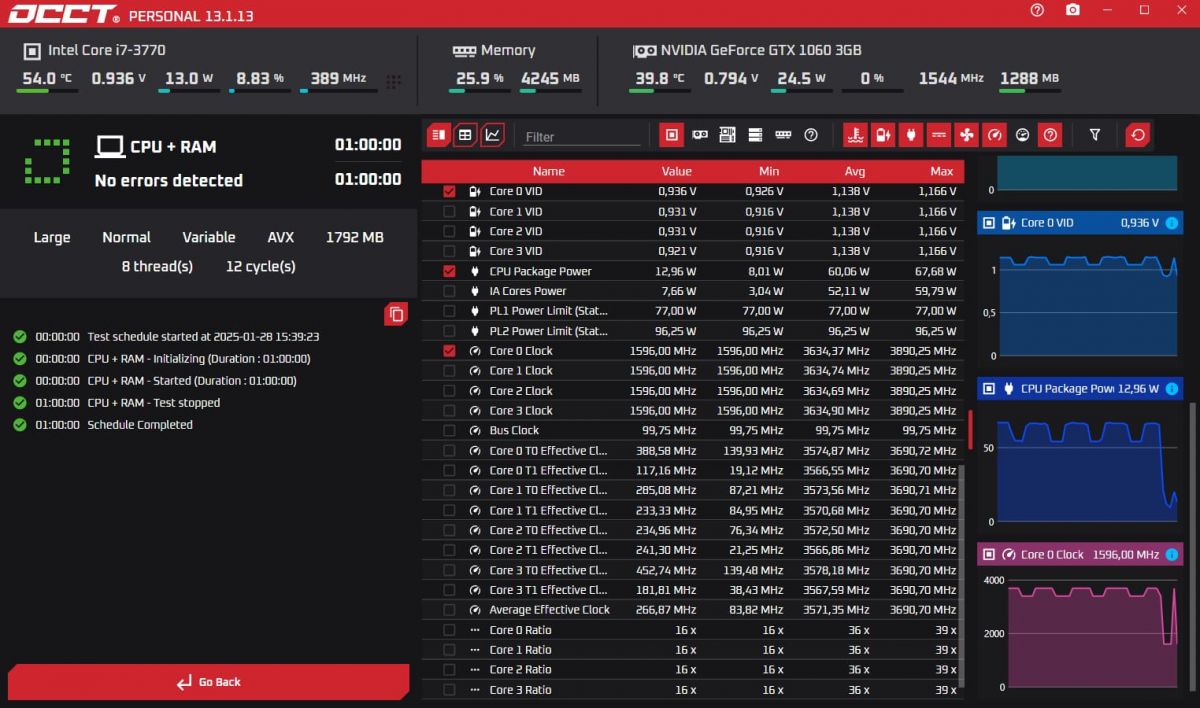Open info for the Core 0 VID graph

click(x=1172, y=223)
